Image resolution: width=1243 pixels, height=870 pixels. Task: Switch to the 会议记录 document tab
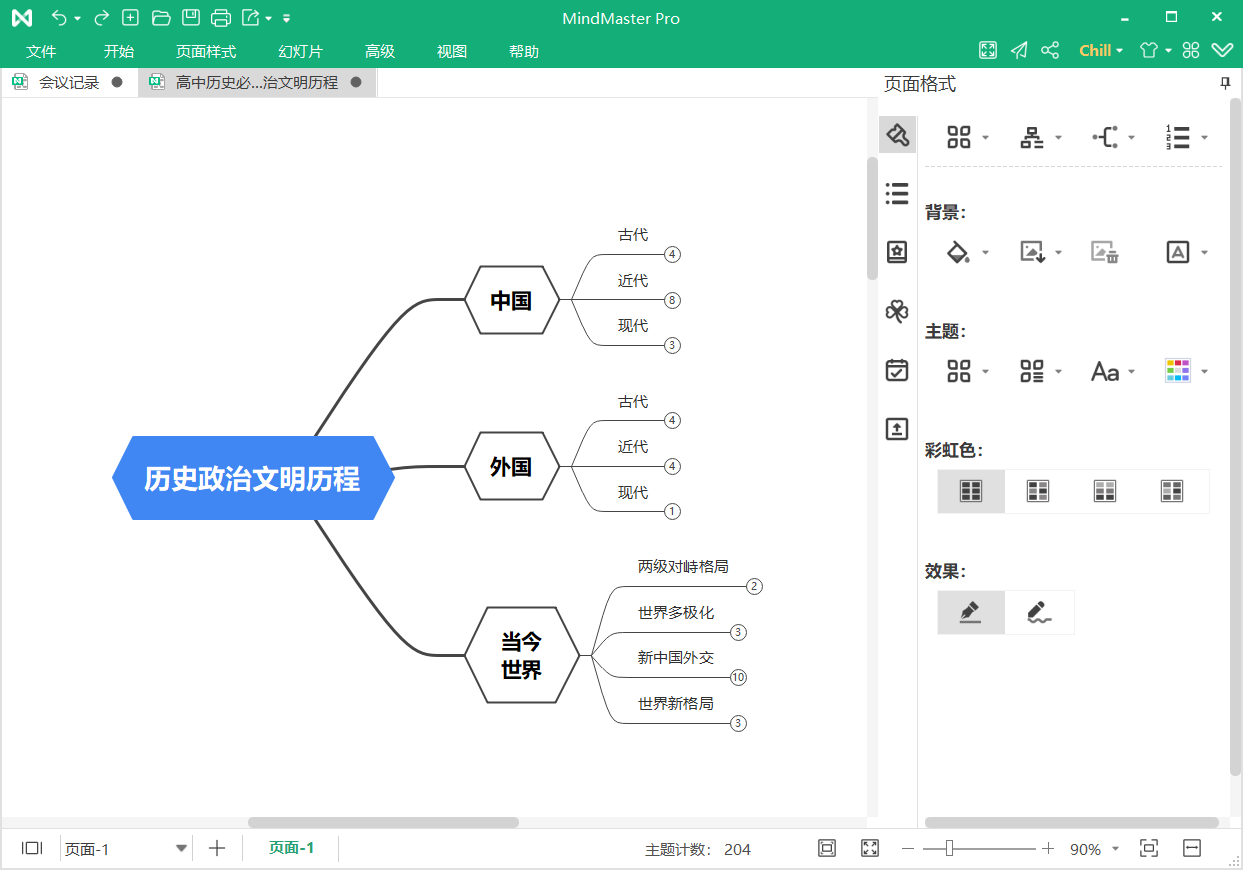tap(68, 83)
